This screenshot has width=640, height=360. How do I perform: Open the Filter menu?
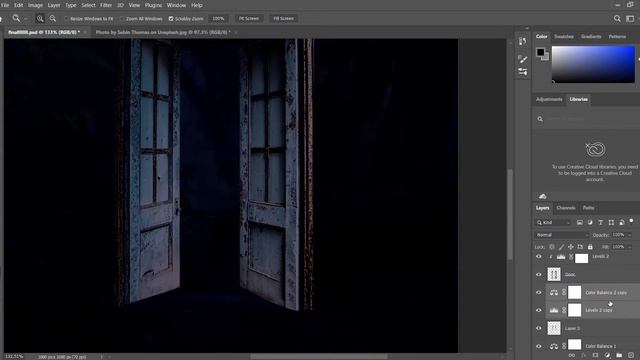coord(106,5)
